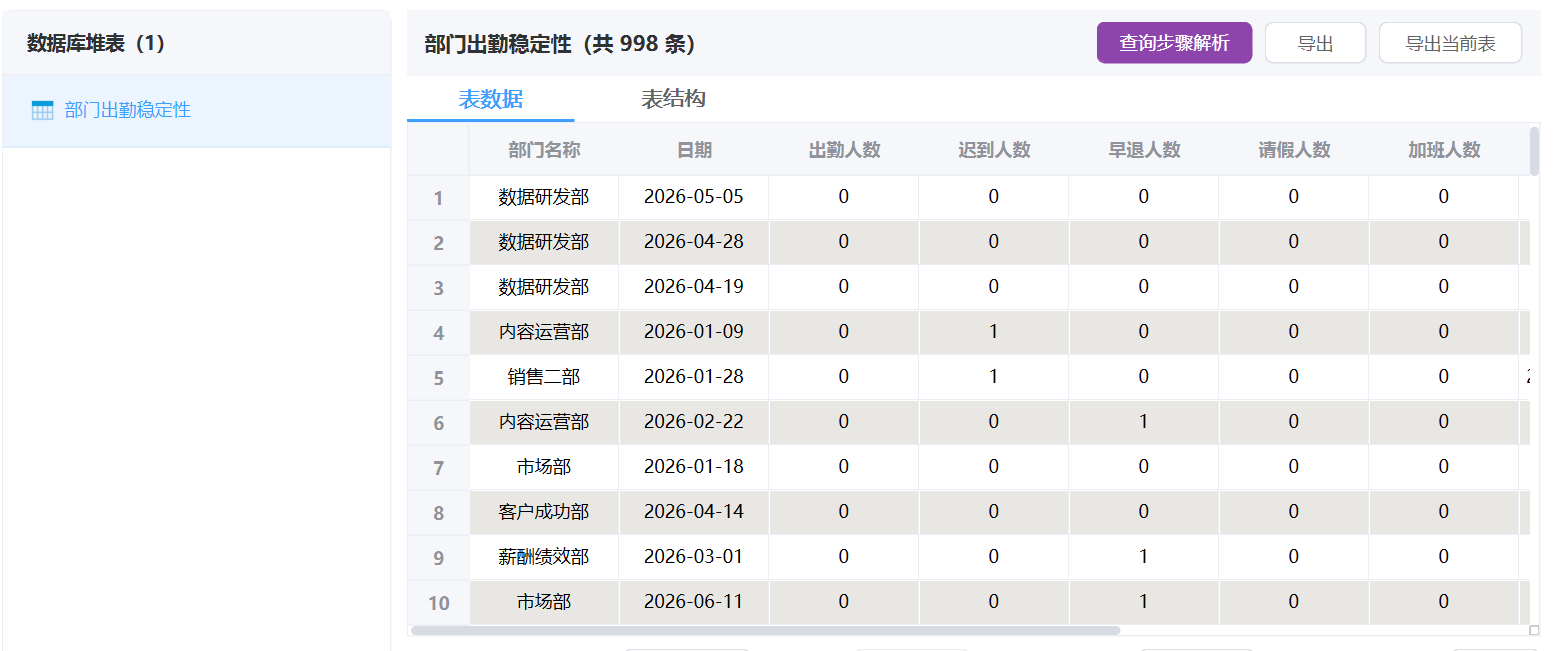The width and height of the screenshot is (1557, 651).
Task: Switch to the 表数据 tab
Action: 490,99
